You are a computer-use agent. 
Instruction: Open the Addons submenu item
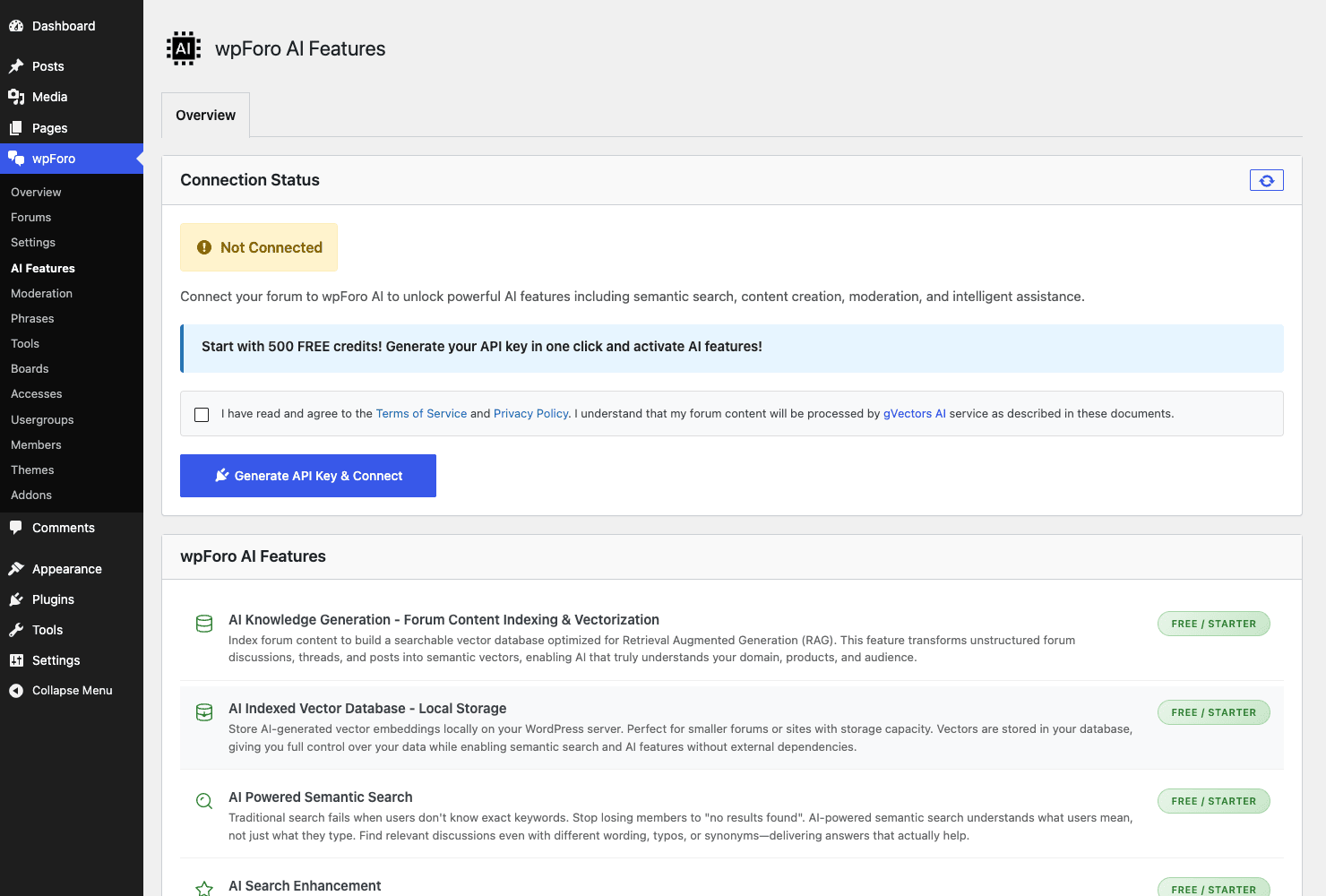pos(31,495)
